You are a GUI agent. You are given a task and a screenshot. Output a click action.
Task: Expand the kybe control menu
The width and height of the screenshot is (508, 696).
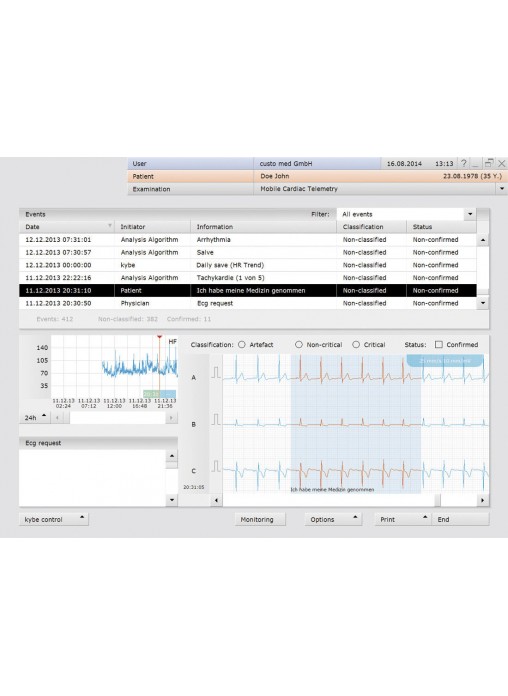(x=54, y=519)
